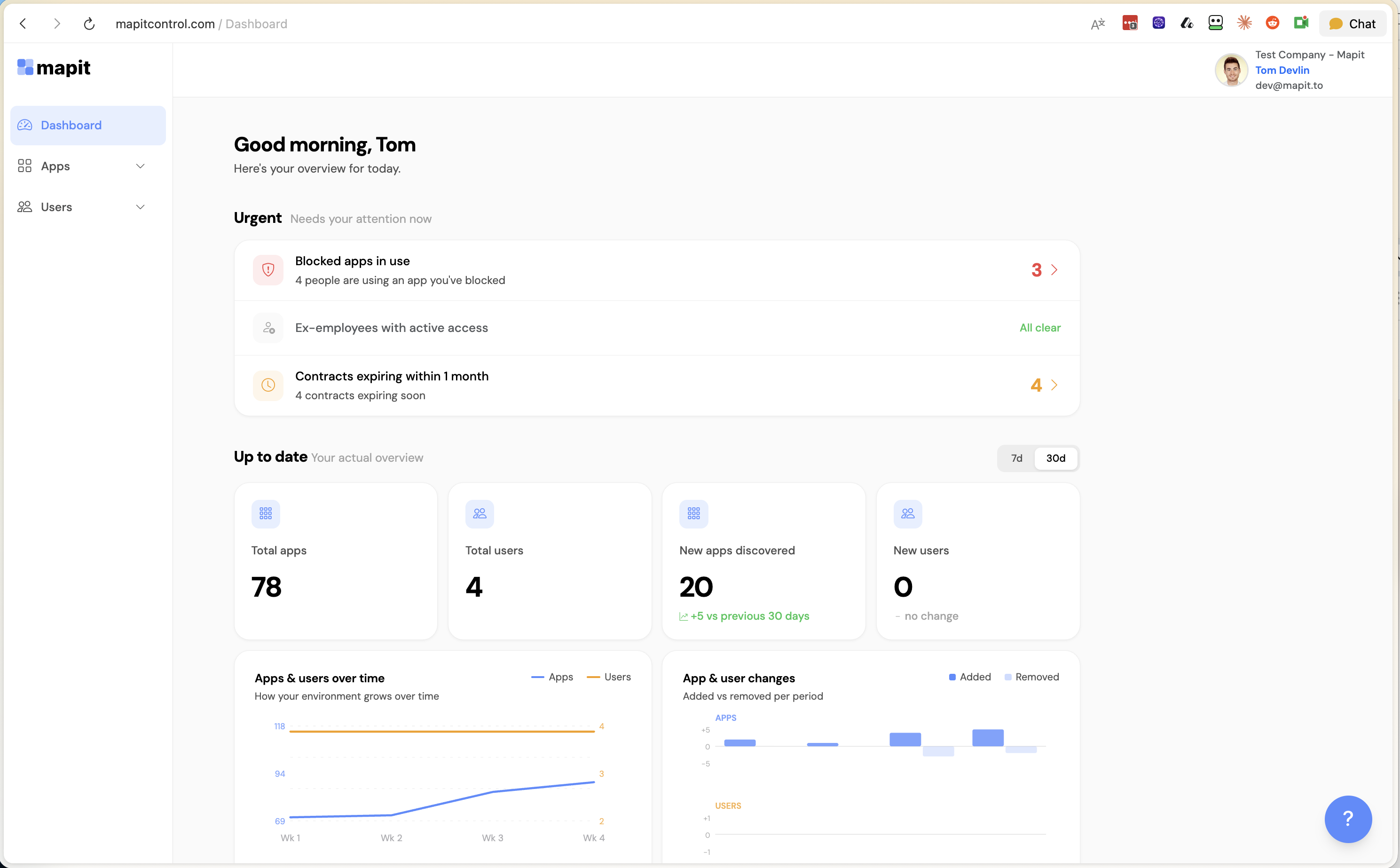The width and height of the screenshot is (1400, 868).
Task: Click the translate icon in browser toolbar
Action: 1098,24
